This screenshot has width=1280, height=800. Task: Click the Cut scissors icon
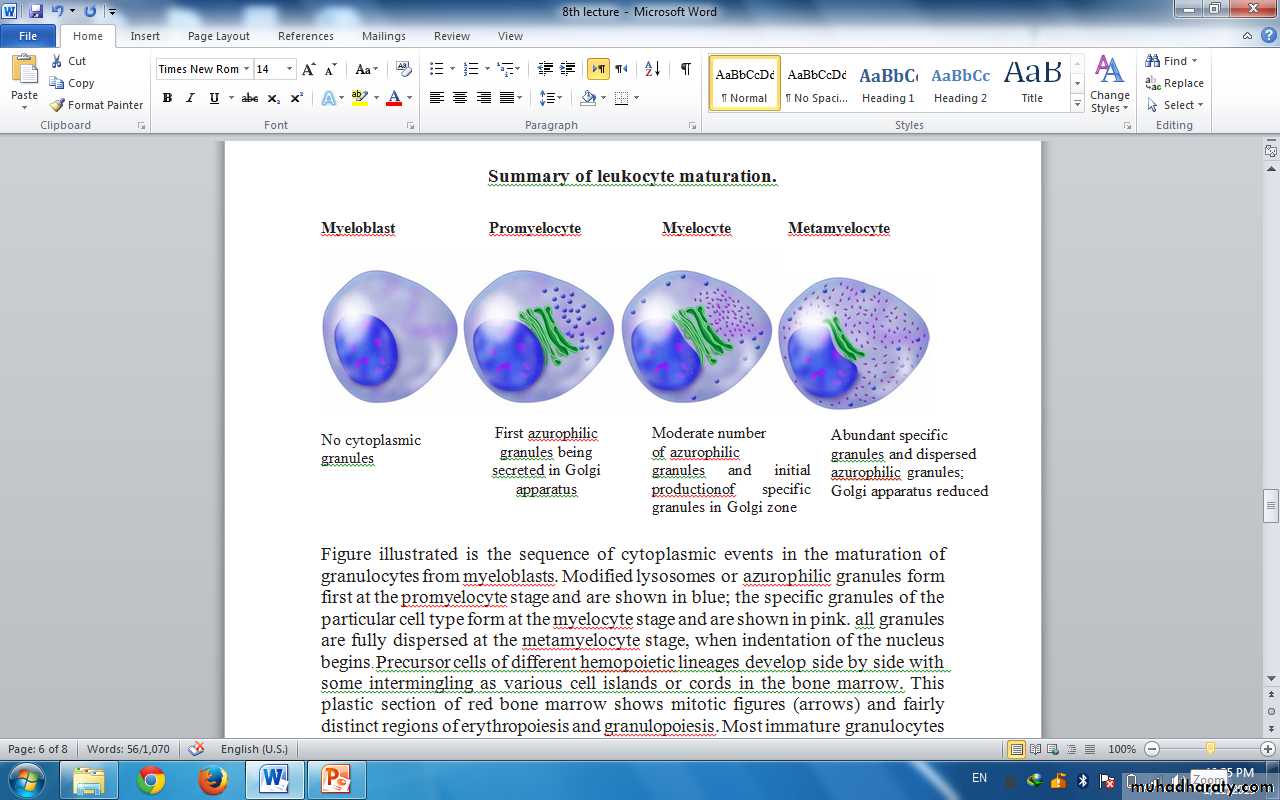pos(57,61)
